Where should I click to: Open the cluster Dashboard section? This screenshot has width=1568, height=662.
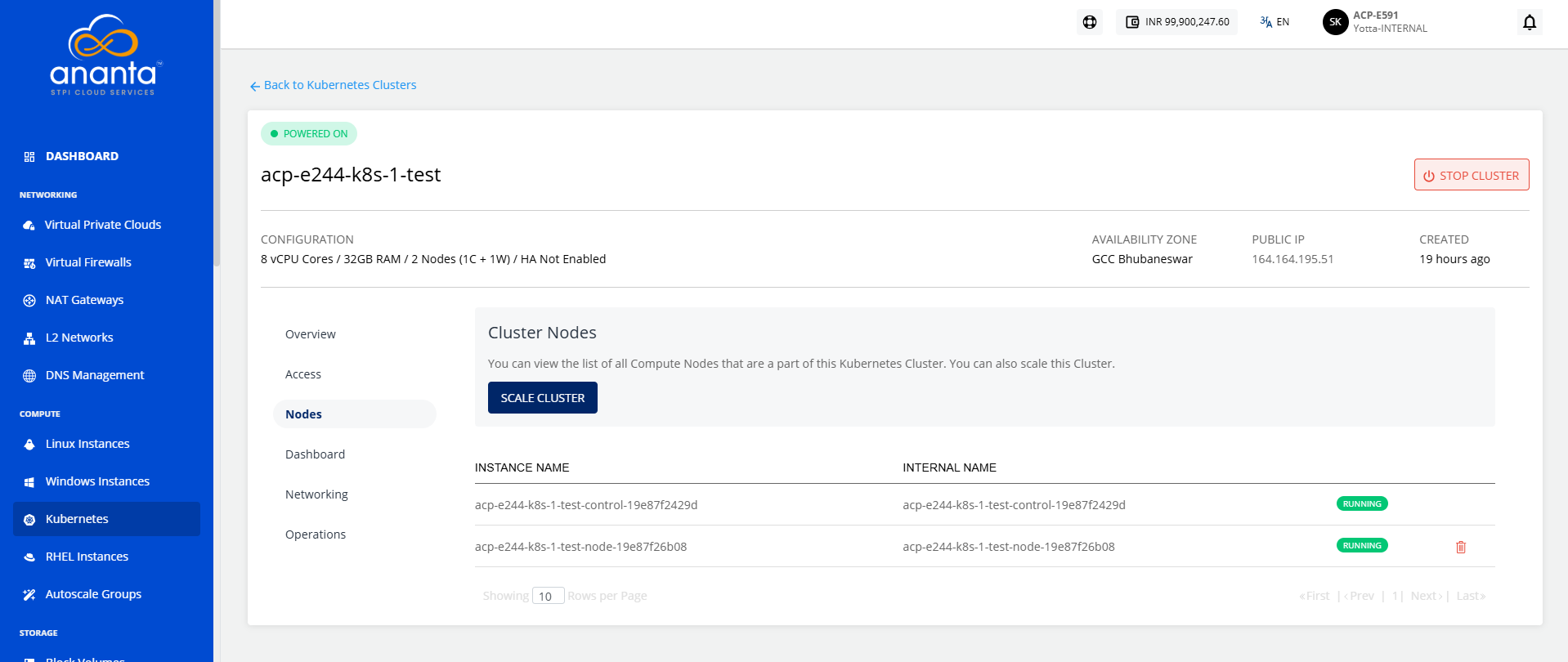(316, 454)
